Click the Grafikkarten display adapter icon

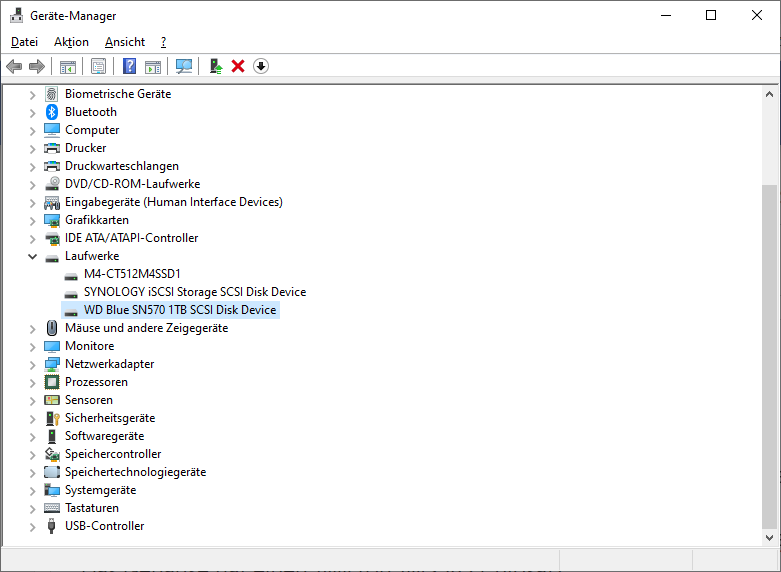(x=52, y=220)
